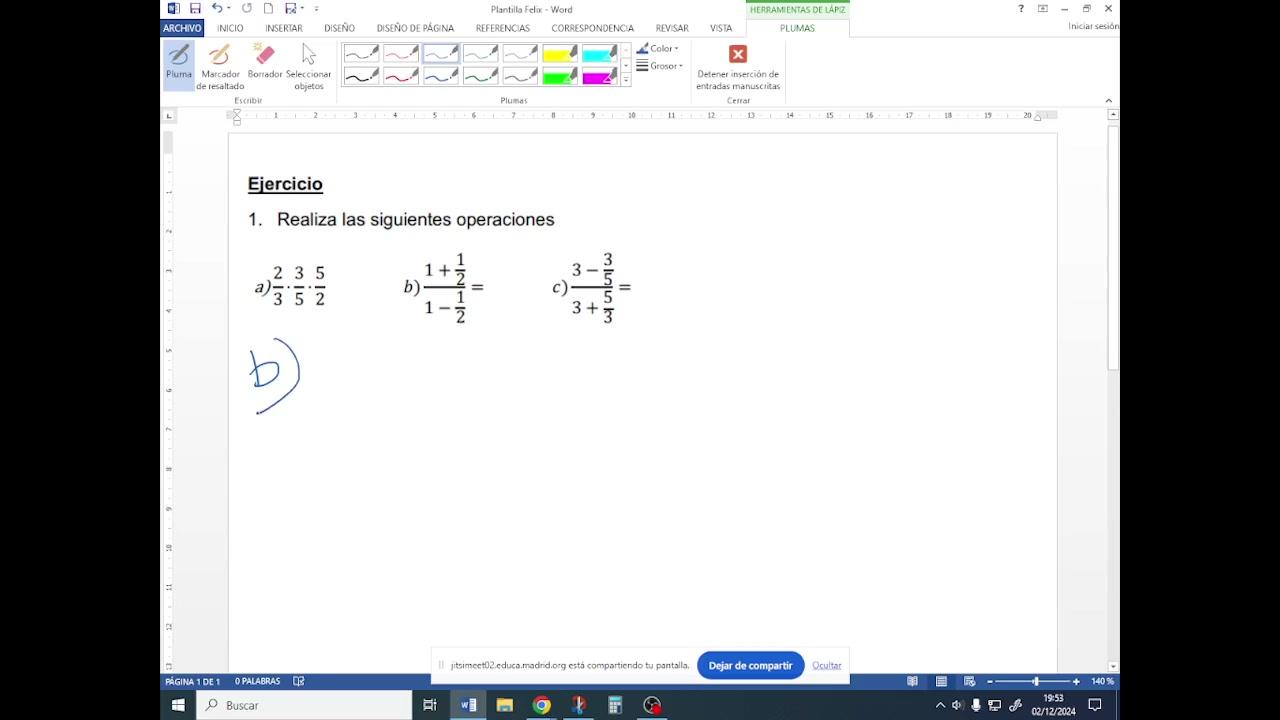Collapse the ribbon with chevron

point(1108,100)
